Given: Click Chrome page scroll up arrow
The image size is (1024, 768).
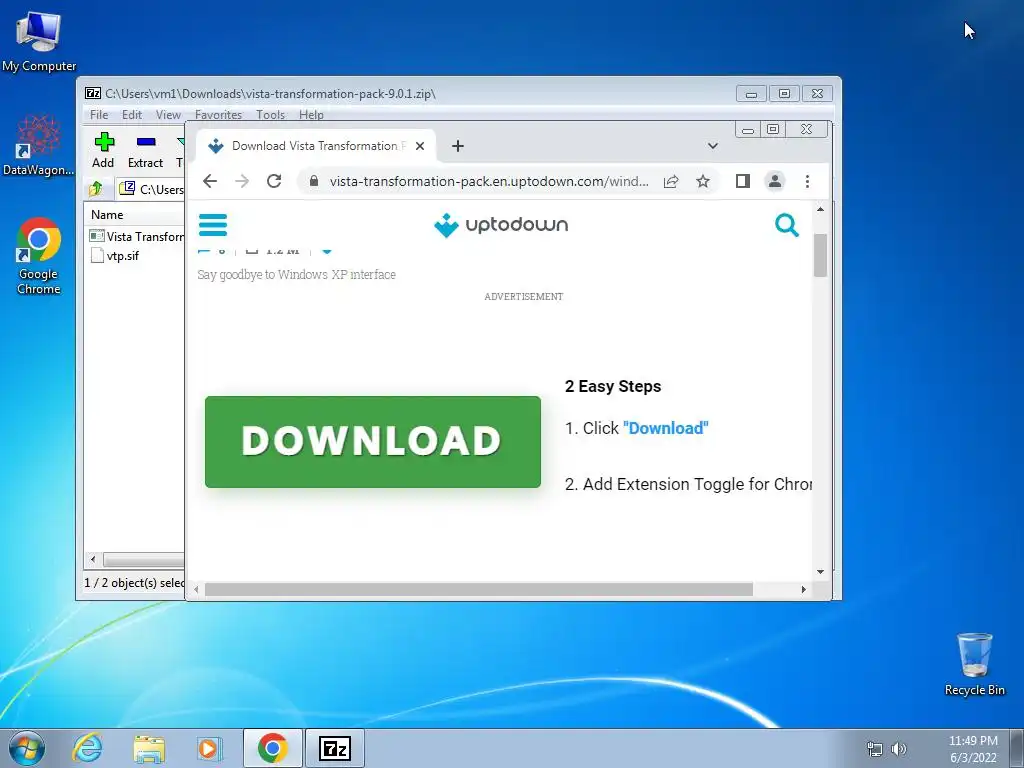Looking at the screenshot, I should [820, 209].
